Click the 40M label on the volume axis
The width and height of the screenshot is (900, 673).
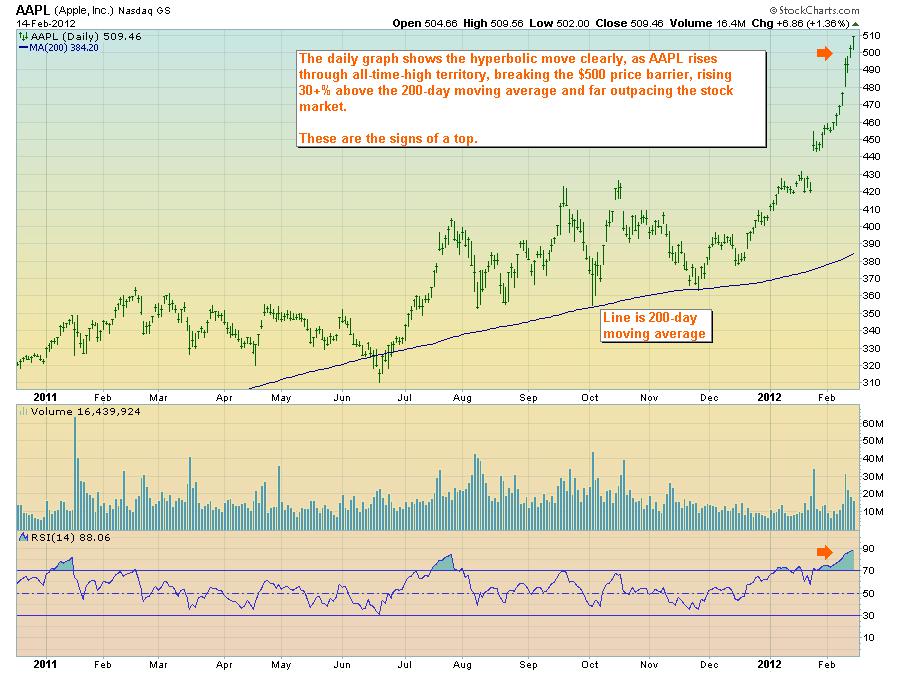coord(873,458)
